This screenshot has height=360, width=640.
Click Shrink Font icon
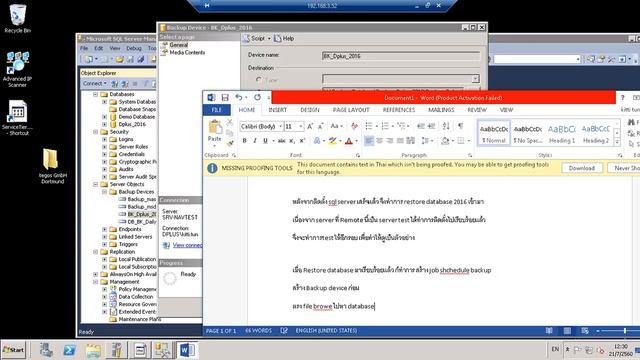320,127
